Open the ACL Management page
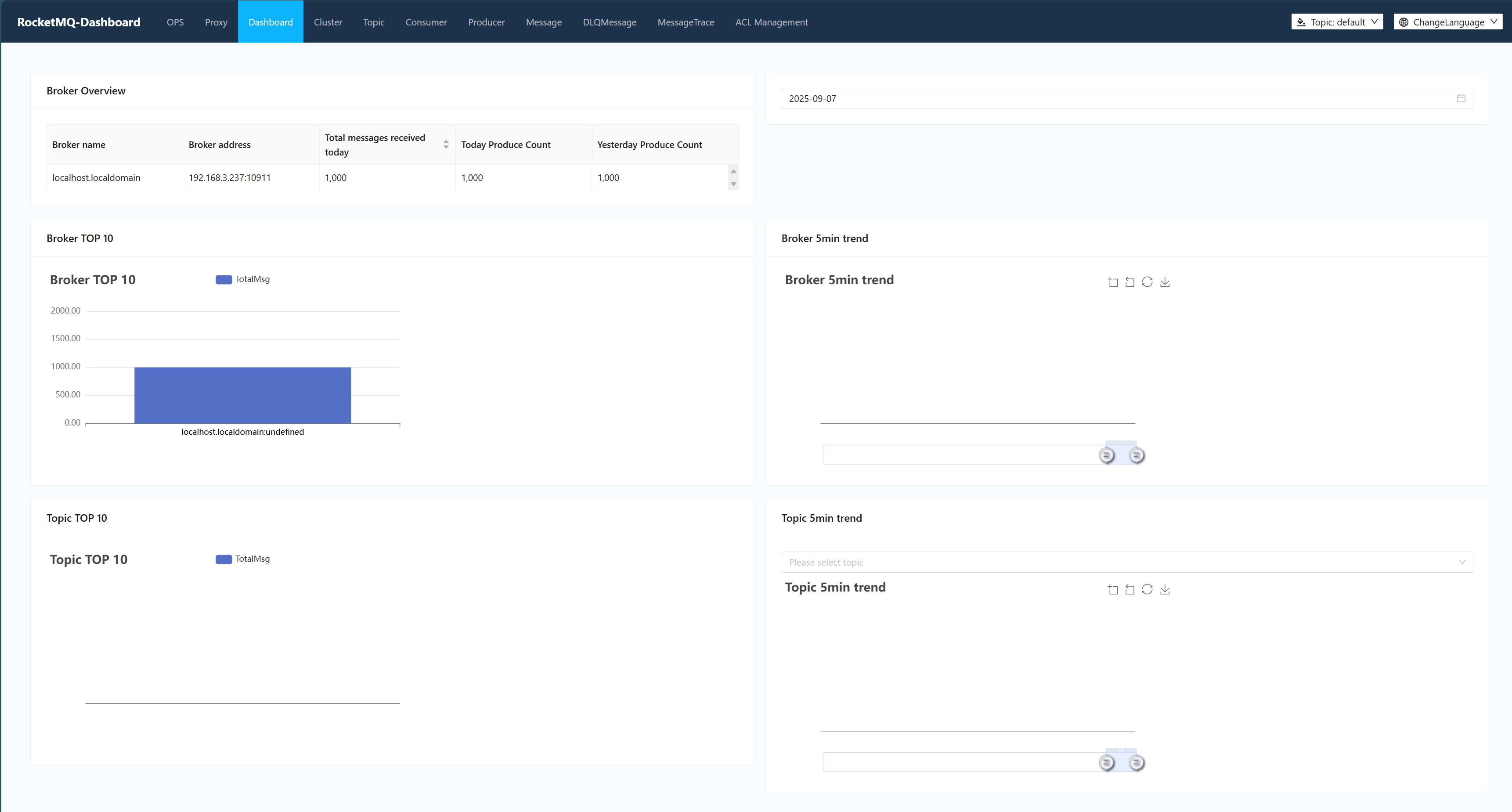 (771, 22)
